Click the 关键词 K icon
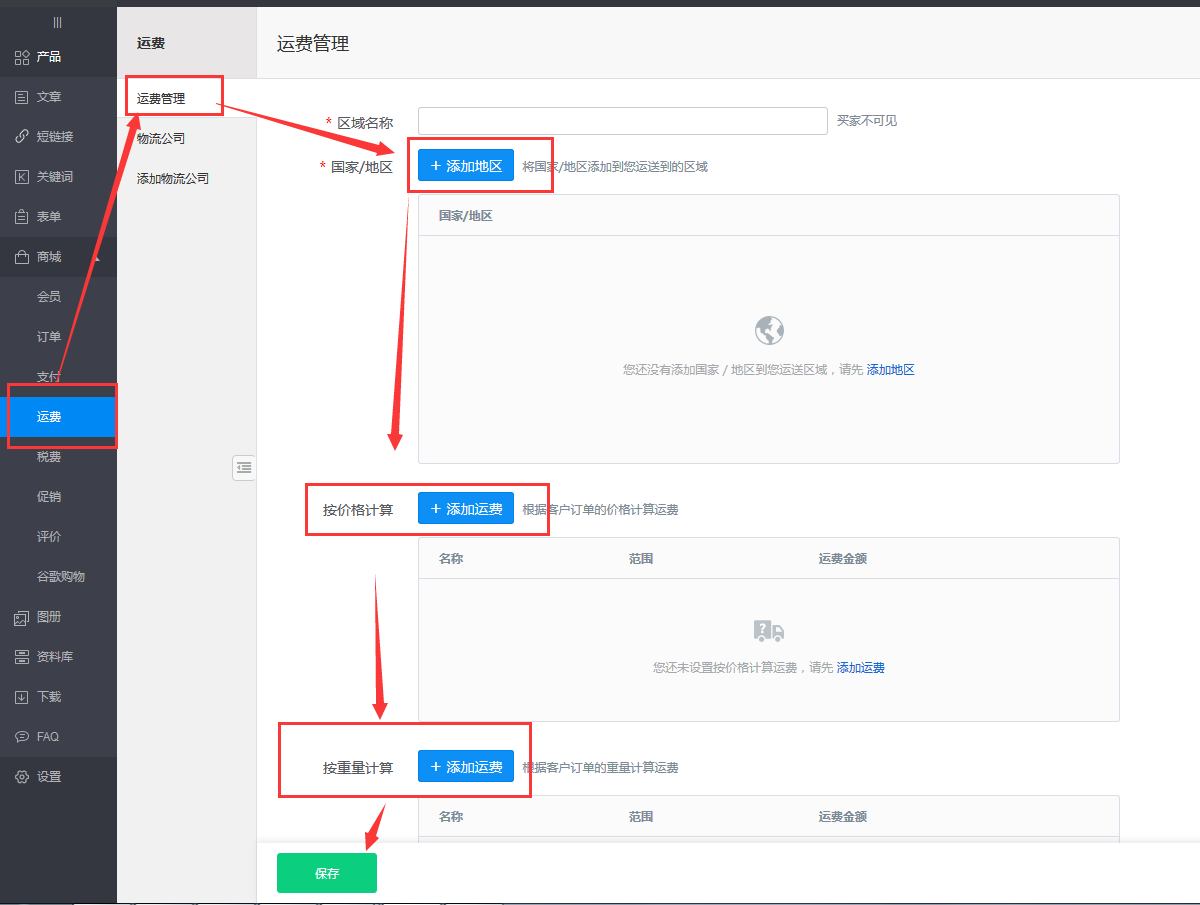 tap(22, 177)
